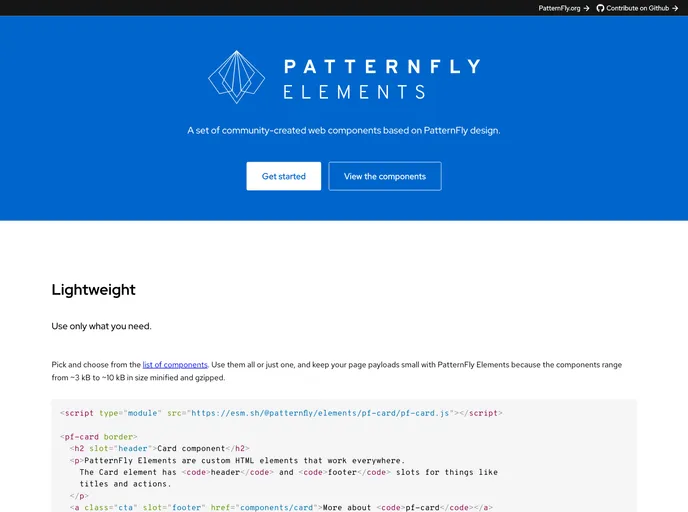
Task: Click the text 'Use only what you need.'
Action: [x=101, y=326]
